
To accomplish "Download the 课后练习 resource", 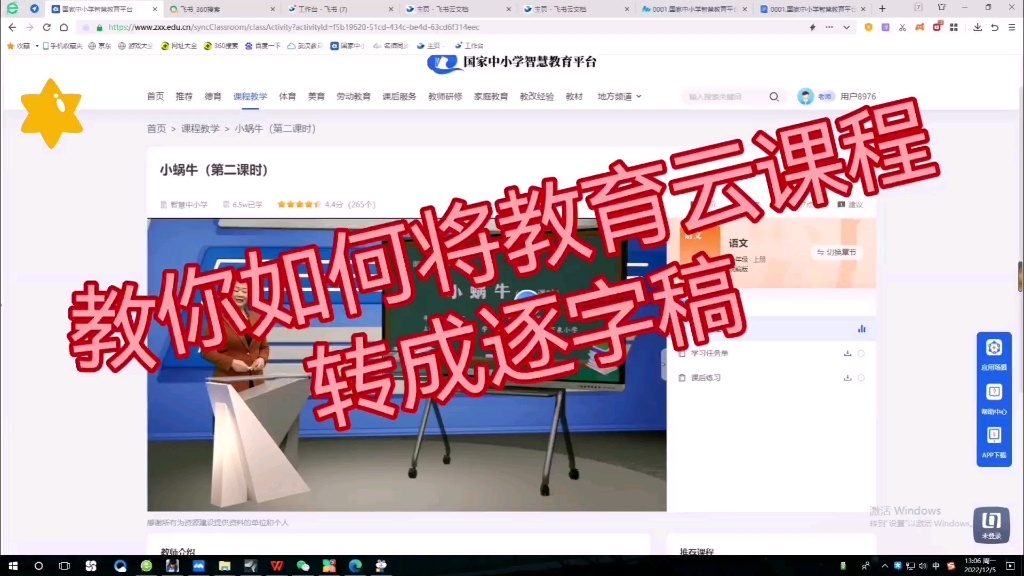I will coord(847,378).
